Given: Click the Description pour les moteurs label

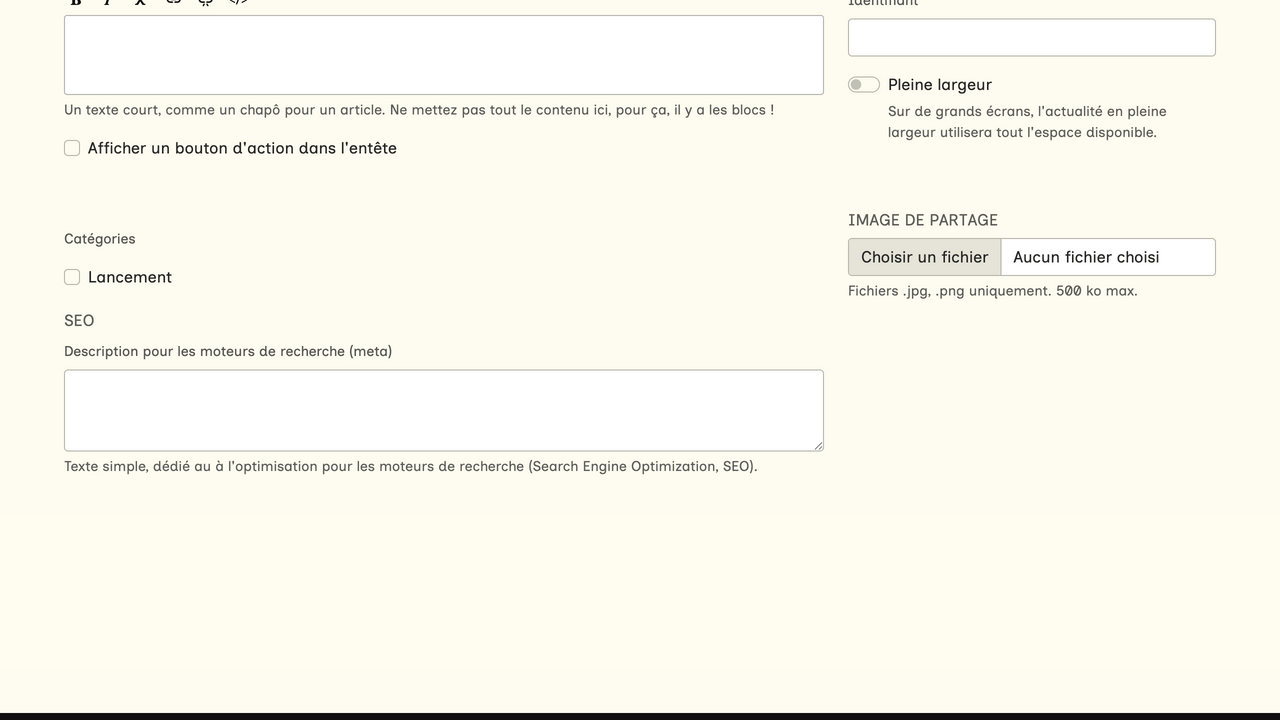Looking at the screenshot, I should tap(228, 351).
